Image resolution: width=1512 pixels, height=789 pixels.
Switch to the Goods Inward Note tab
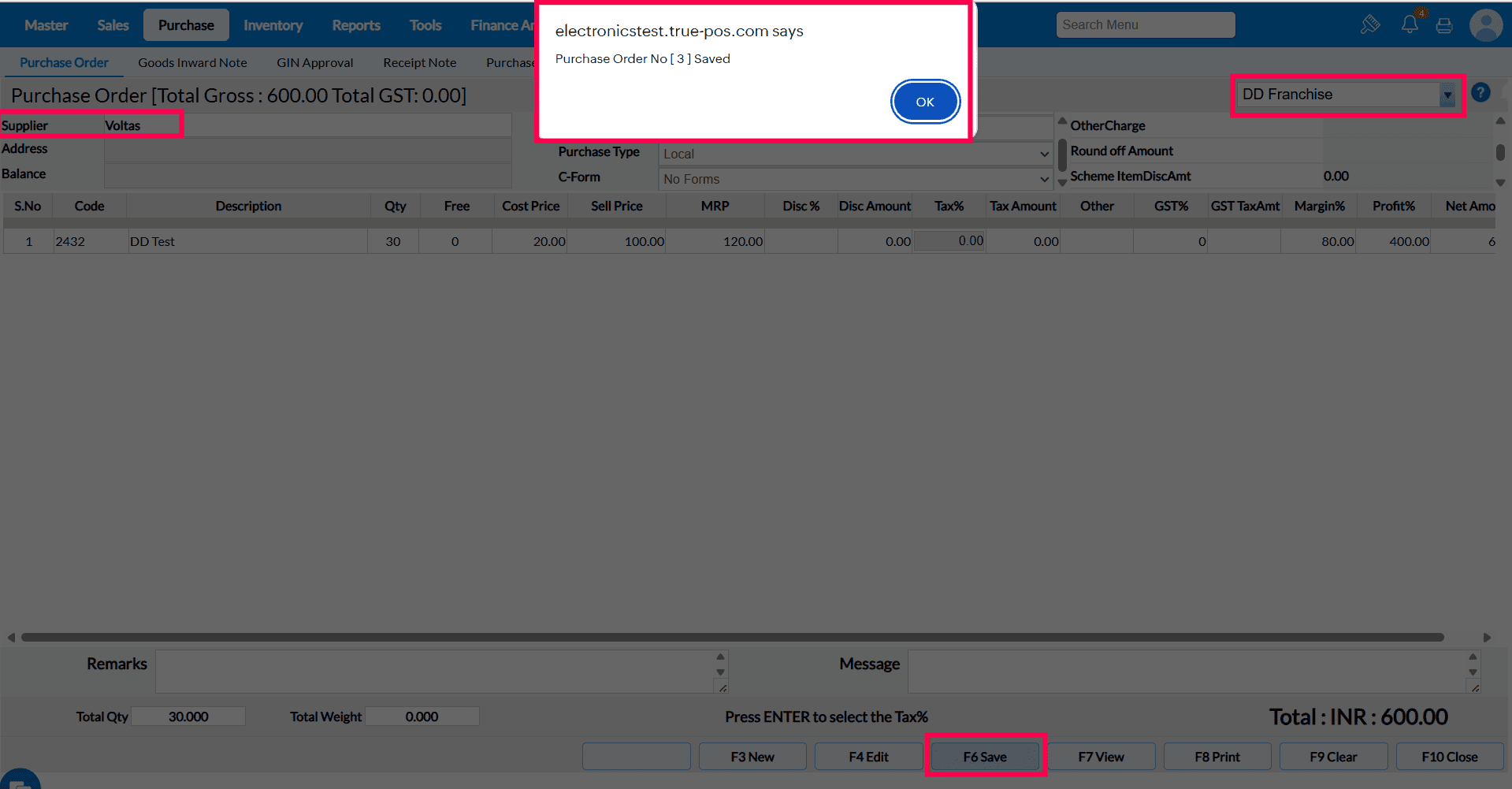(x=192, y=62)
